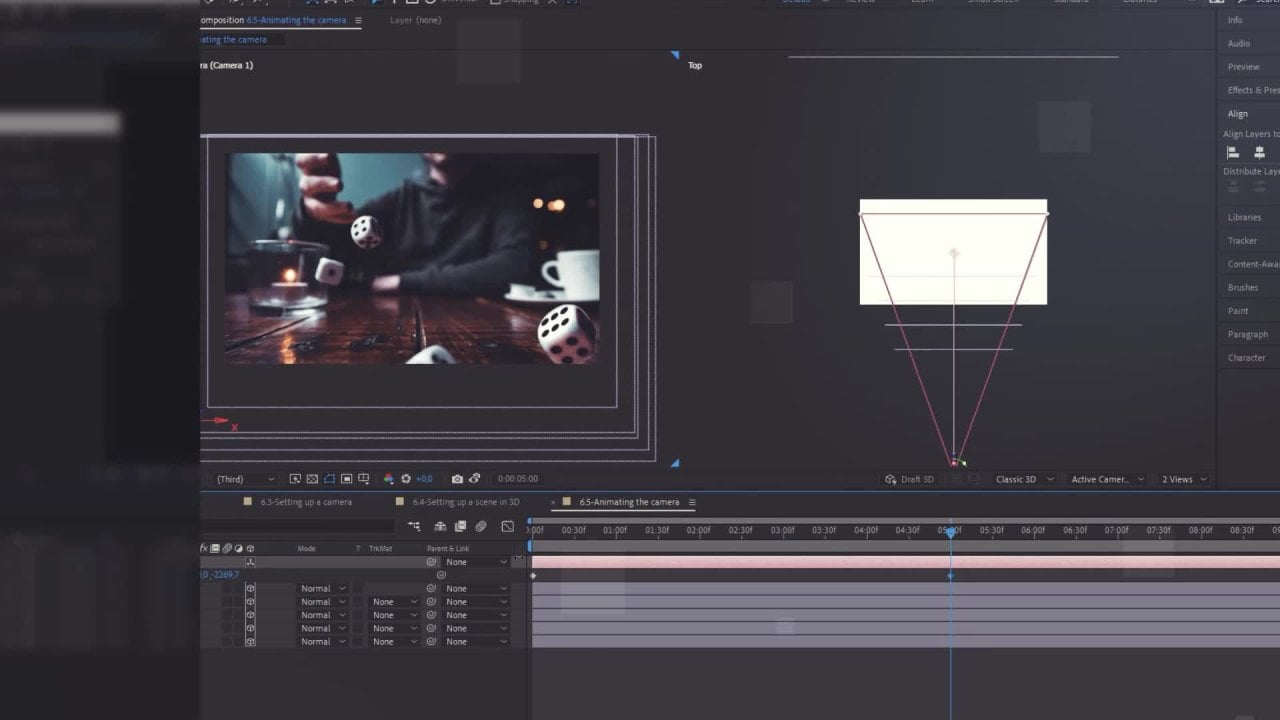Image resolution: width=1280 pixels, height=720 pixels.
Task: Toggle mask and shape path visibility
Action: [329, 479]
